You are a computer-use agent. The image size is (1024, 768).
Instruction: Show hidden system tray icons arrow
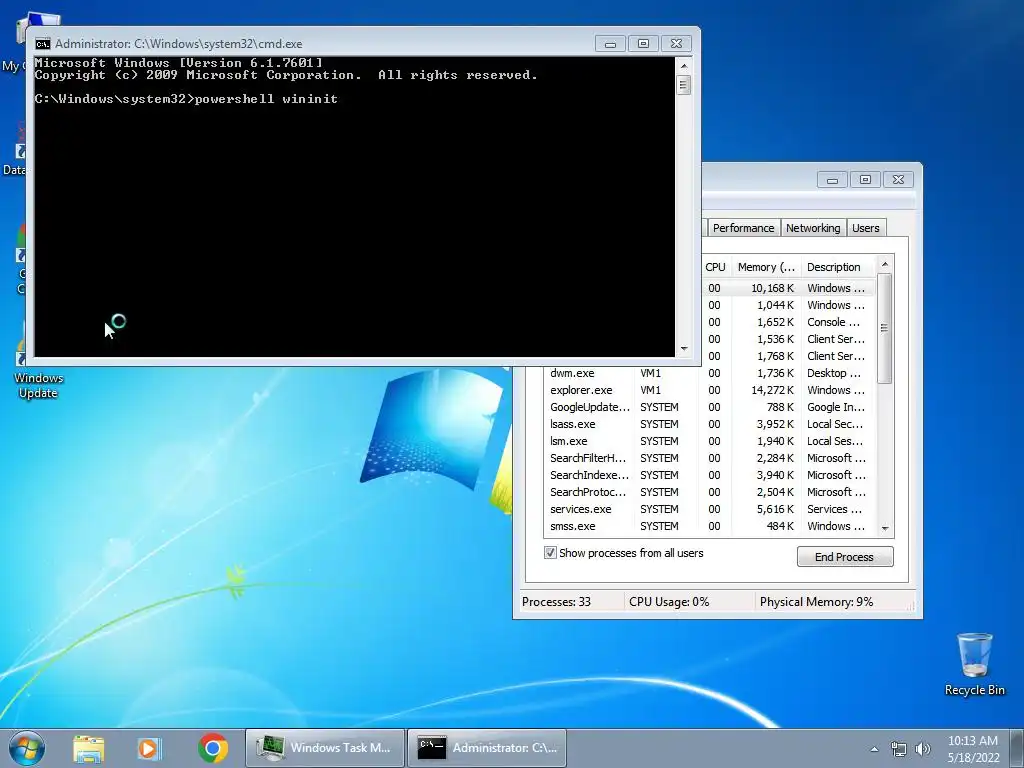pos(874,749)
